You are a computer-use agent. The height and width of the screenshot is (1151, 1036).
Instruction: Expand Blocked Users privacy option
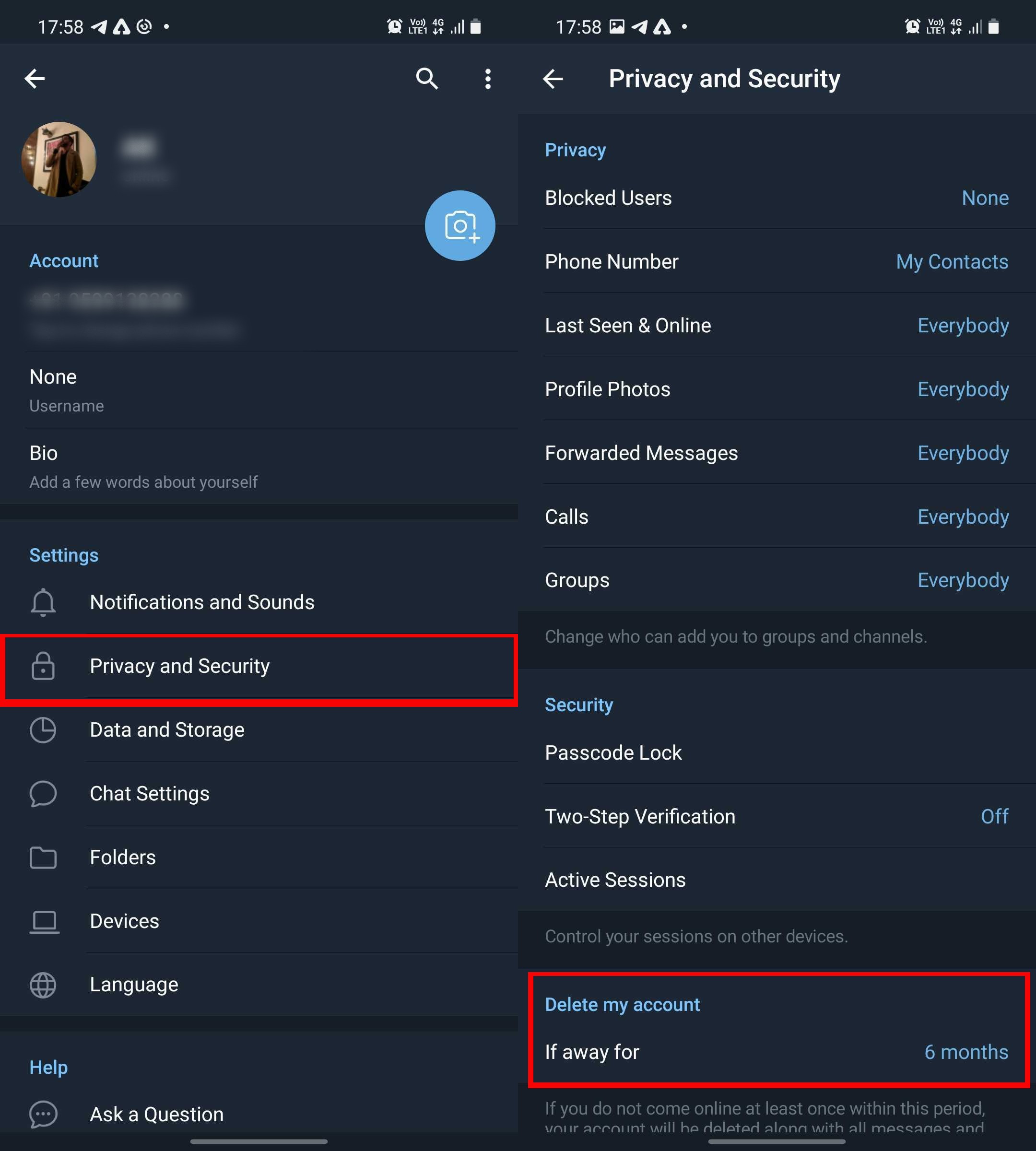tap(776, 198)
